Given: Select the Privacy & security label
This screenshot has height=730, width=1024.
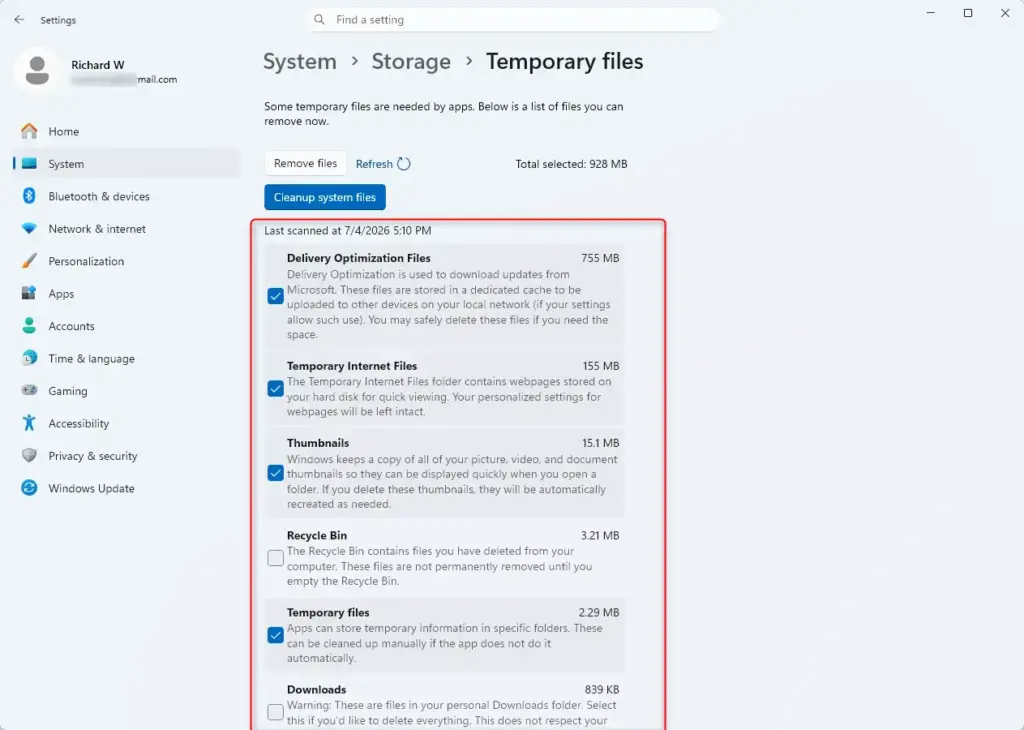Looking at the screenshot, I should tap(93, 456).
